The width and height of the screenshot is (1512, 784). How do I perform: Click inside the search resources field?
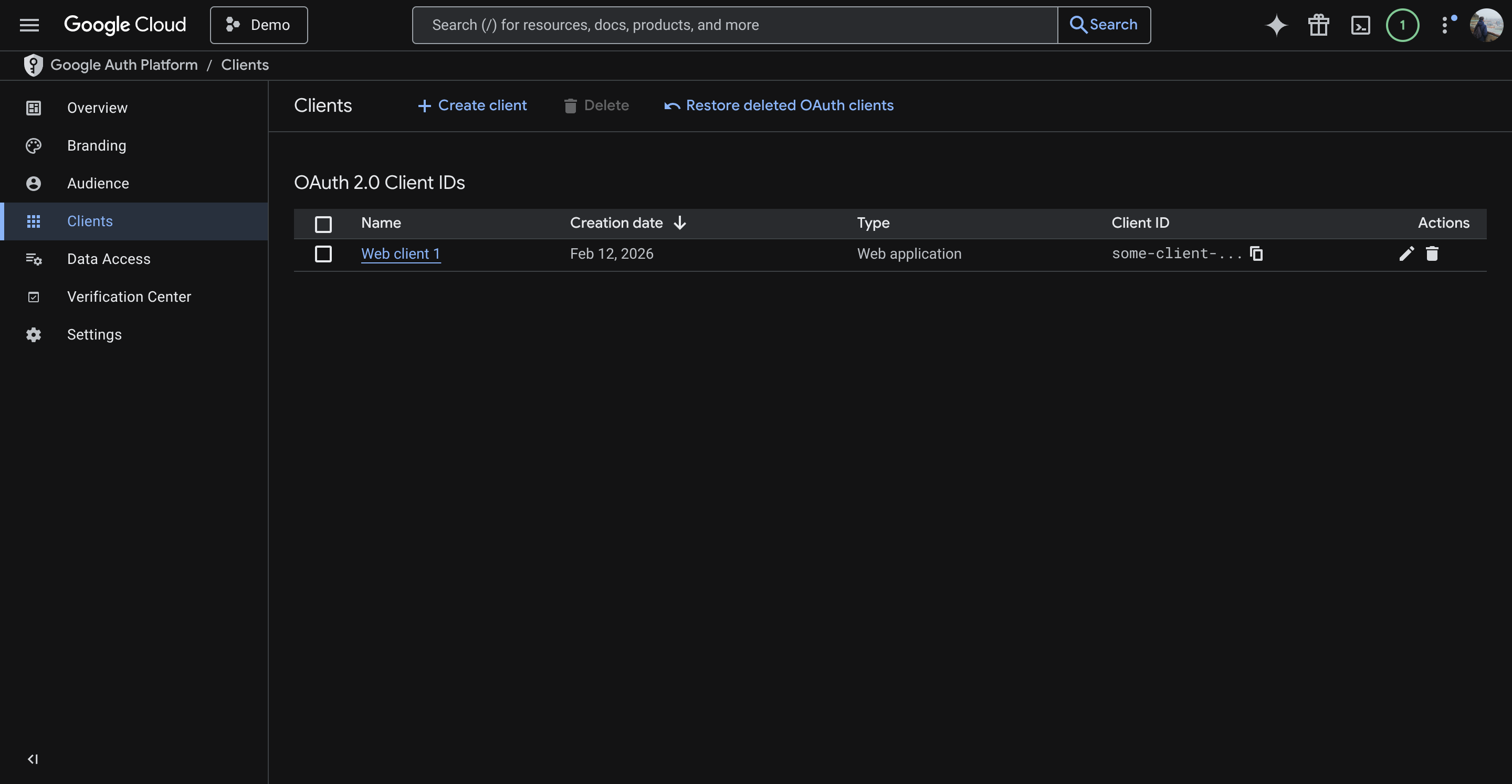pos(734,25)
